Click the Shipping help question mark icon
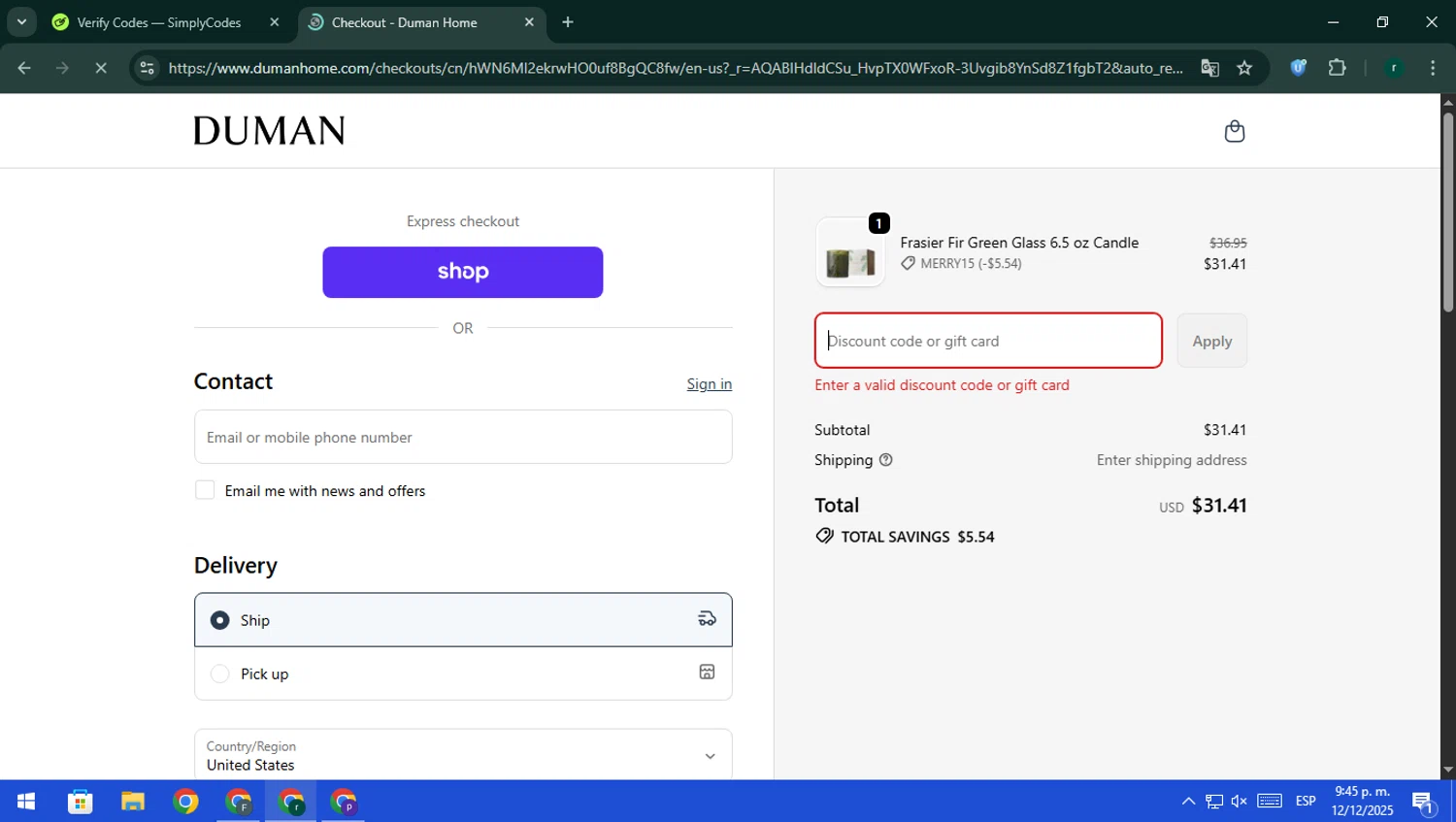This screenshot has width=1456, height=822. [x=885, y=460]
